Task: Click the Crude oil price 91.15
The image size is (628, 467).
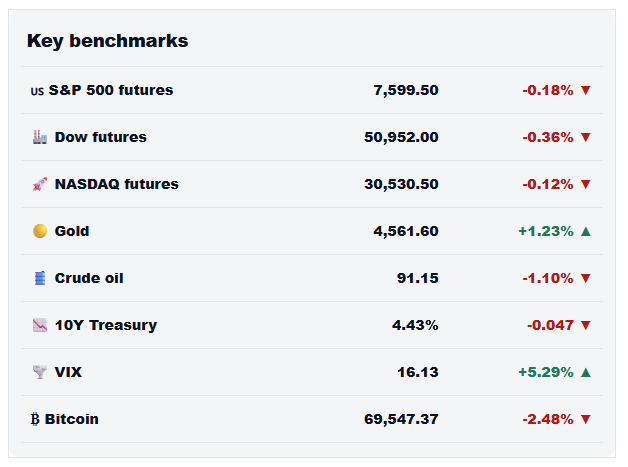Action: [x=417, y=278]
